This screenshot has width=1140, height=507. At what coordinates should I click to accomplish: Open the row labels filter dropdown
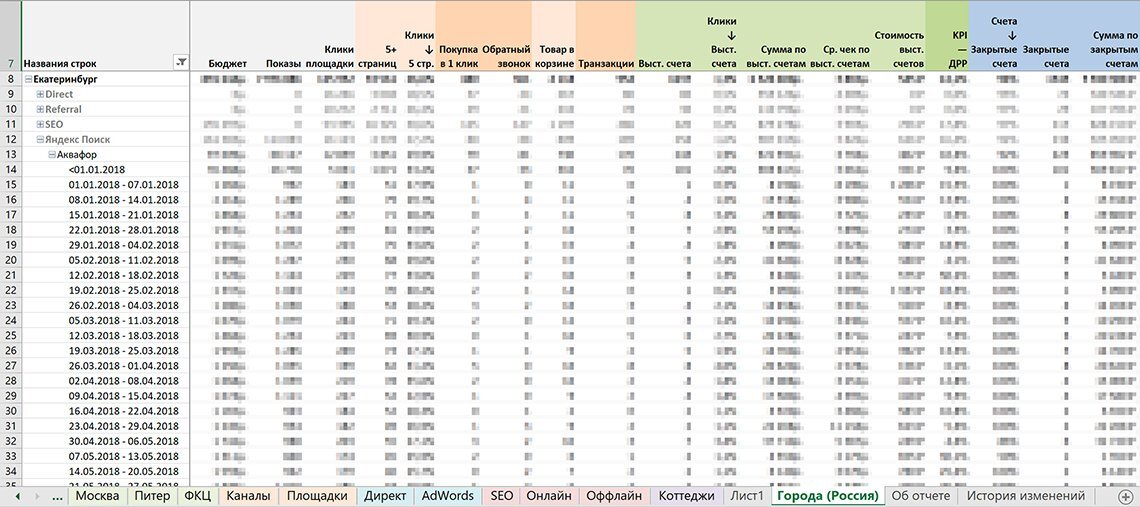pos(181,63)
